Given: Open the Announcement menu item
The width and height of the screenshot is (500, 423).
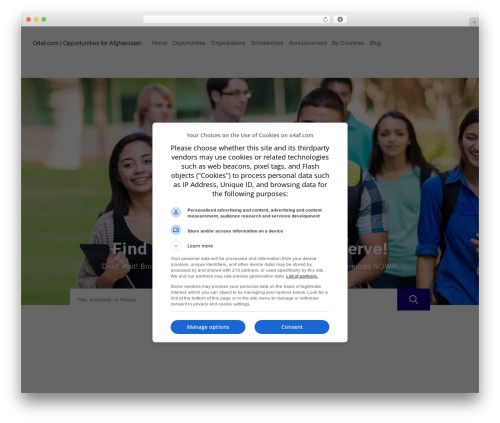Looking at the screenshot, I should click(x=308, y=43).
